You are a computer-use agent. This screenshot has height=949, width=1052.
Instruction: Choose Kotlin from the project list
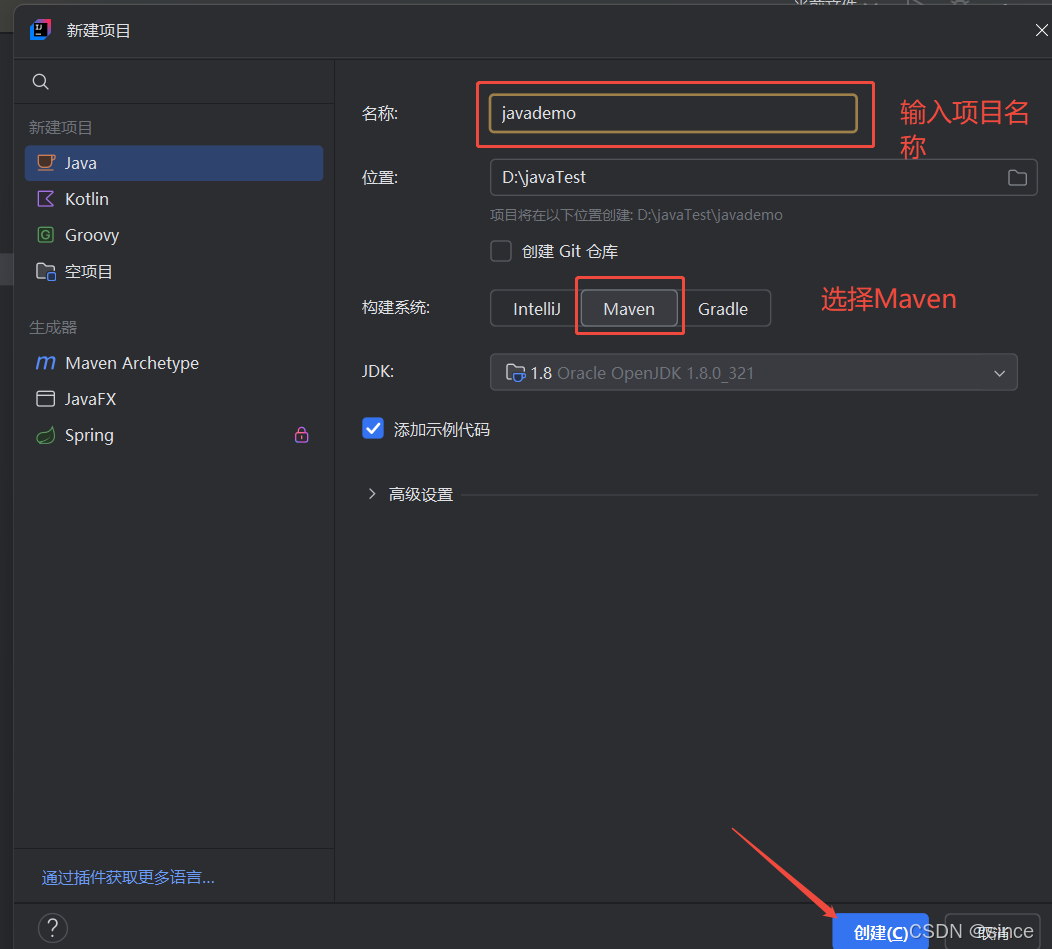tap(174, 199)
